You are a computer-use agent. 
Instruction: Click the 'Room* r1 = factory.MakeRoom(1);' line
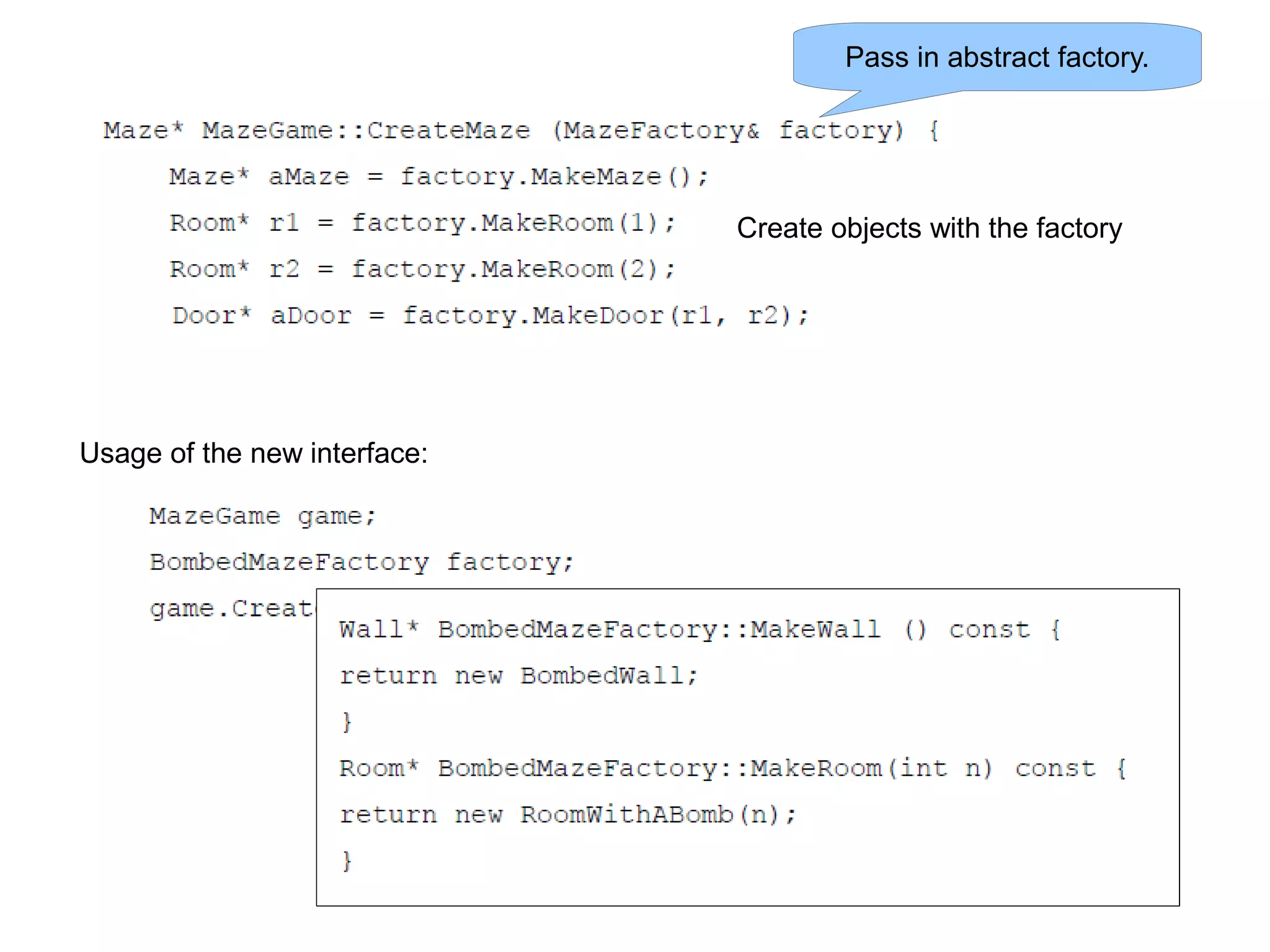pyautogui.click(x=422, y=223)
